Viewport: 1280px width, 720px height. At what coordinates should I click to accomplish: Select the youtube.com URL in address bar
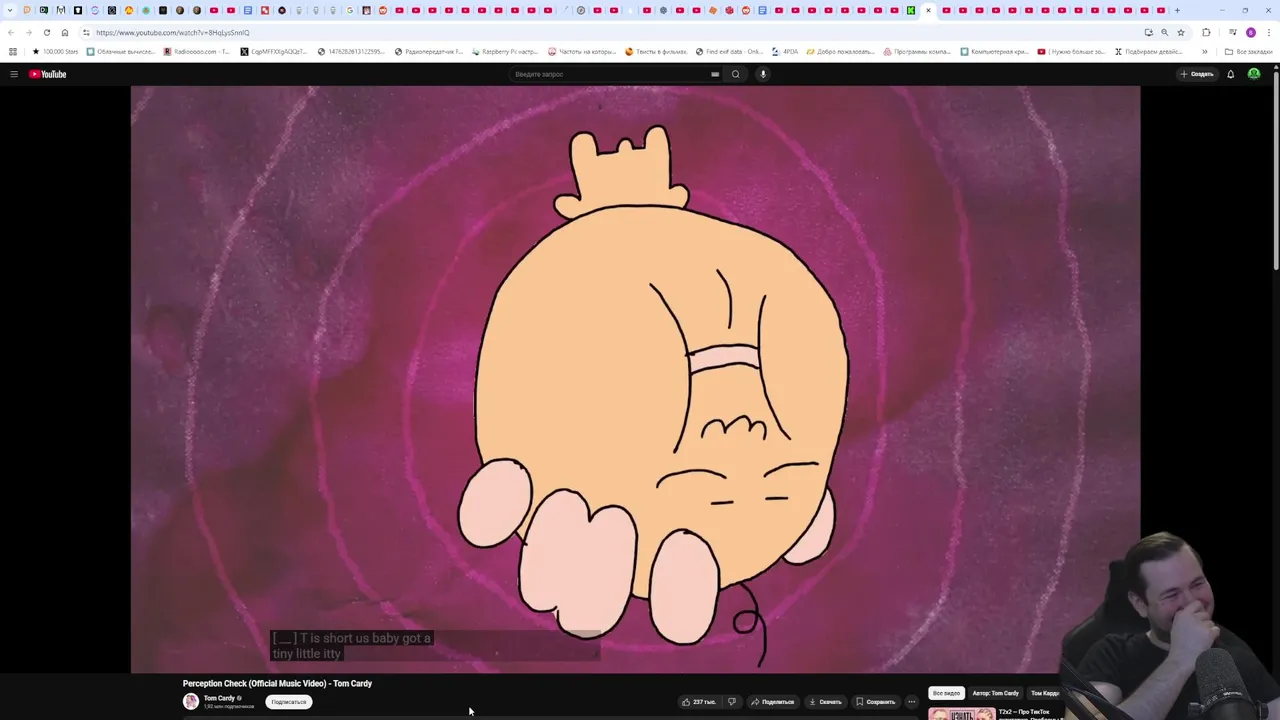click(173, 32)
